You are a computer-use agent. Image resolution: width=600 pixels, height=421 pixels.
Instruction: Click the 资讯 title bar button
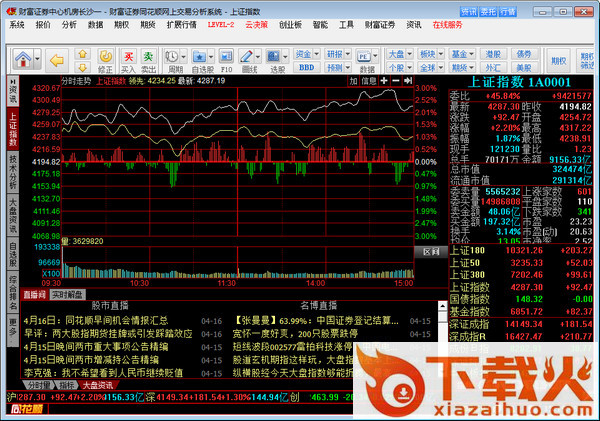pos(469,12)
